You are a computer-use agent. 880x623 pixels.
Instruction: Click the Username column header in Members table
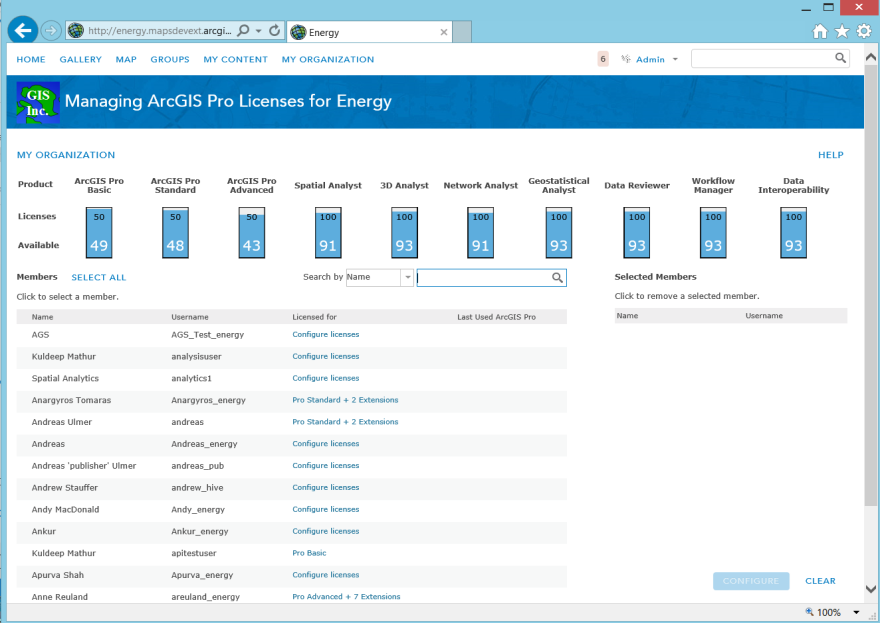[x=190, y=317]
